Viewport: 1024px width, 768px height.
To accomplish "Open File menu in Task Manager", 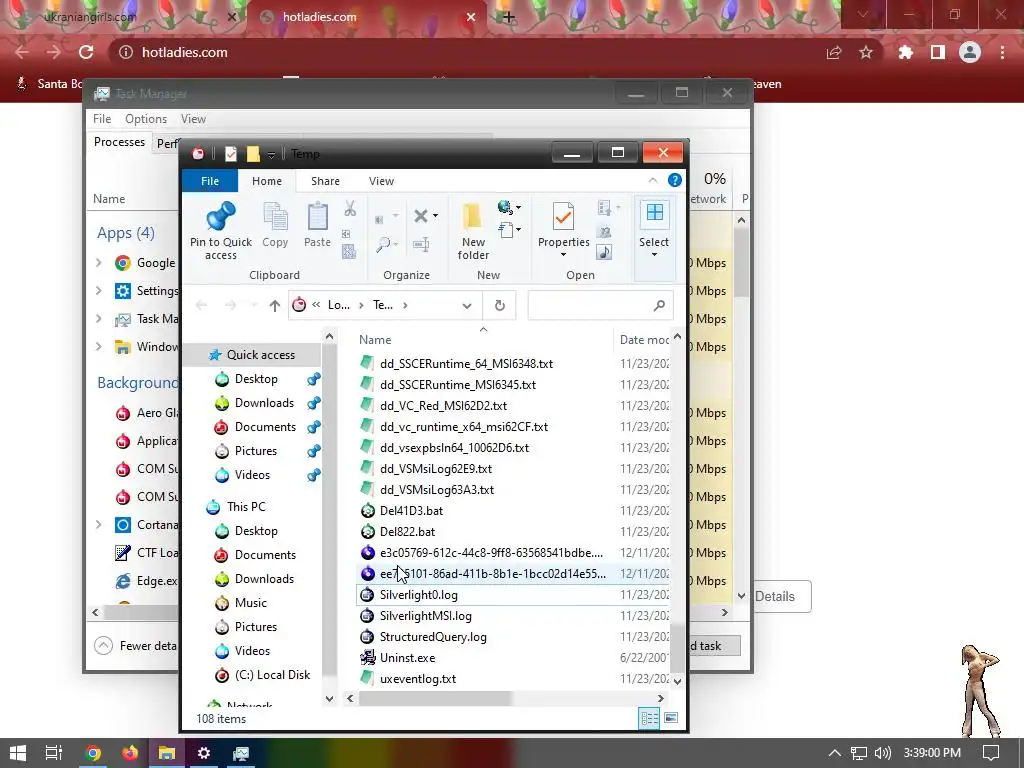I will tap(102, 119).
